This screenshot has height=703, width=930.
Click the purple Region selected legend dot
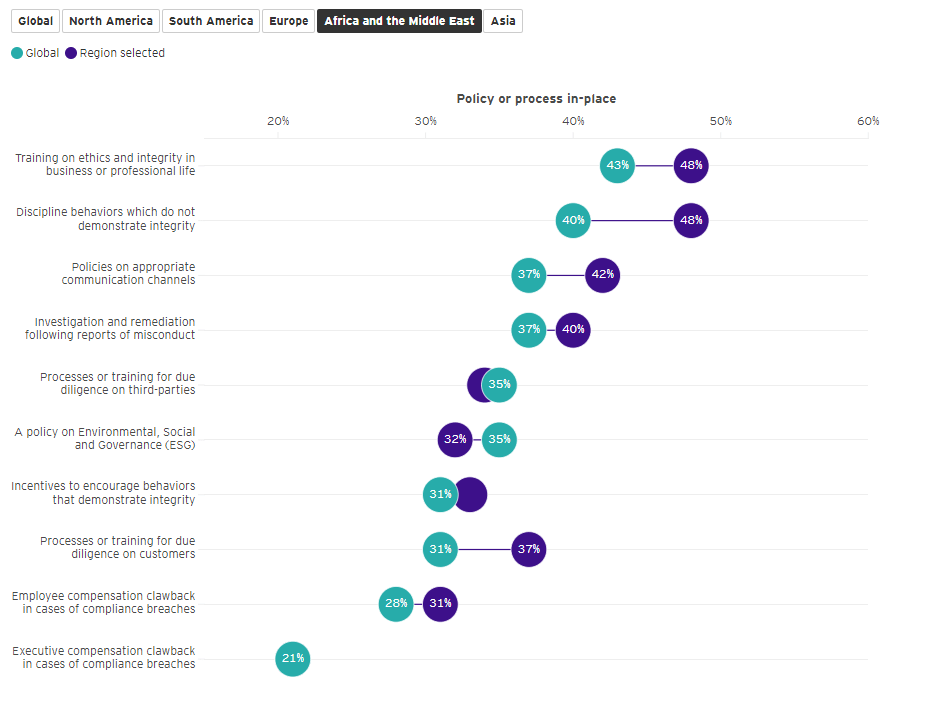tap(71, 53)
